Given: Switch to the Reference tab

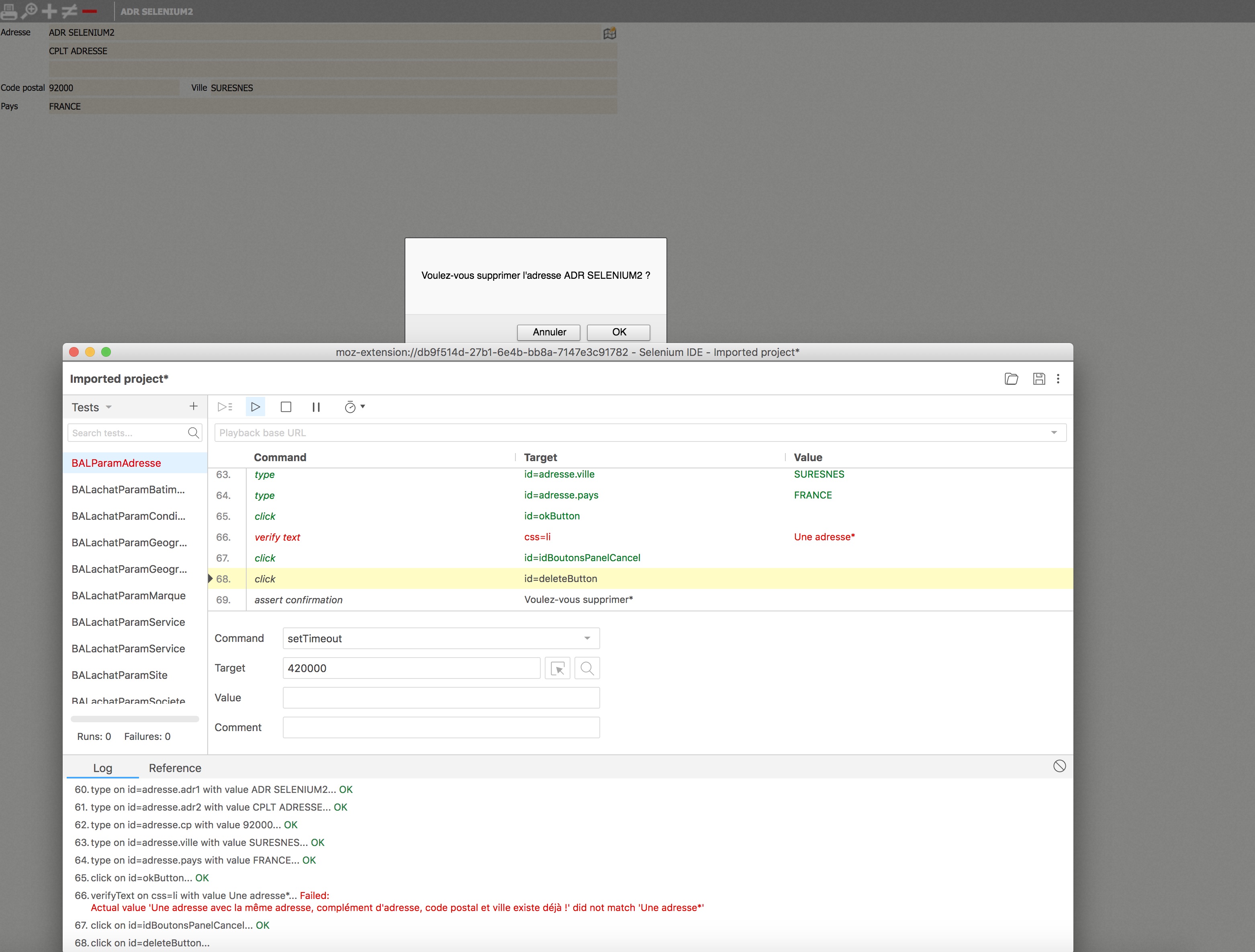Looking at the screenshot, I should (175, 768).
